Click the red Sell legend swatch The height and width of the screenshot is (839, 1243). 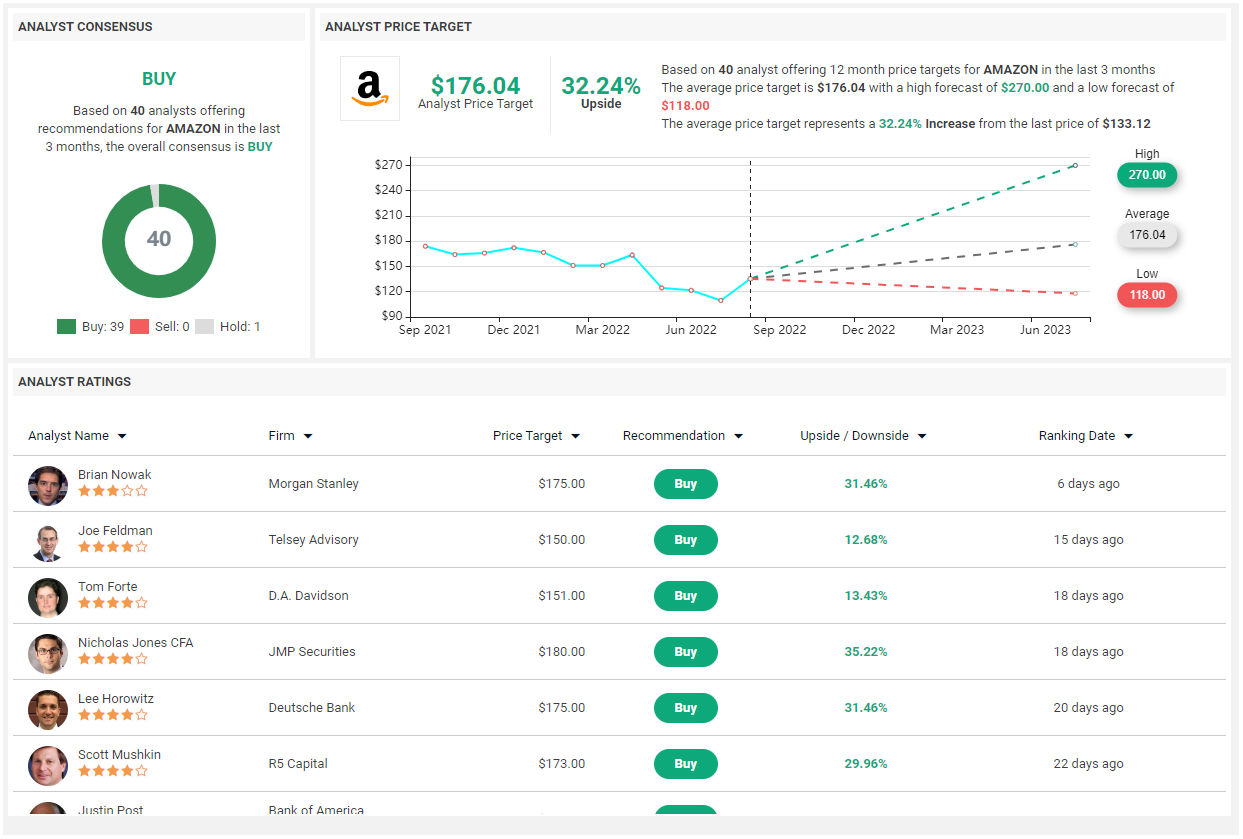(x=140, y=327)
